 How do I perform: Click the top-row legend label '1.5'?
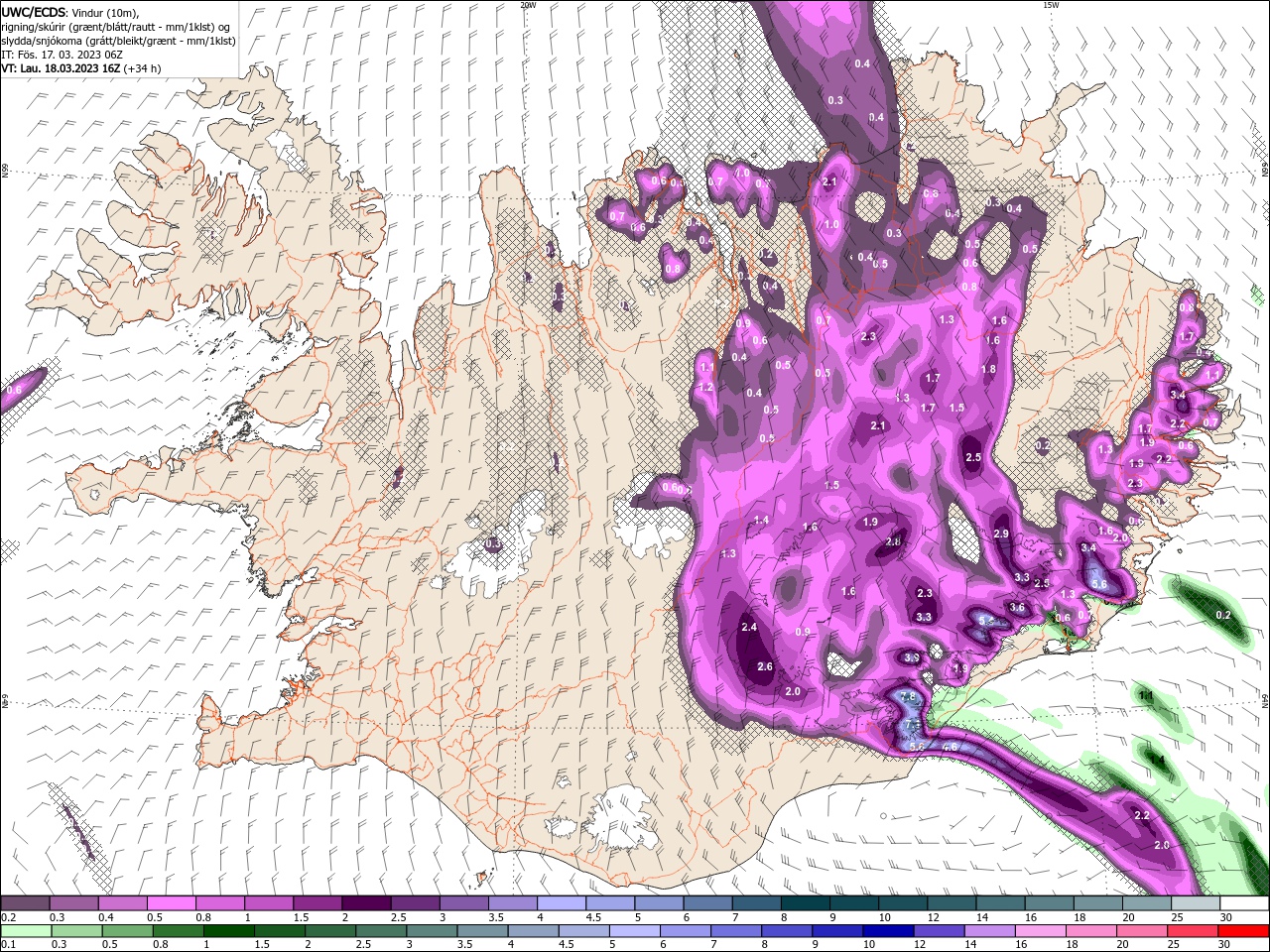(x=302, y=917)
